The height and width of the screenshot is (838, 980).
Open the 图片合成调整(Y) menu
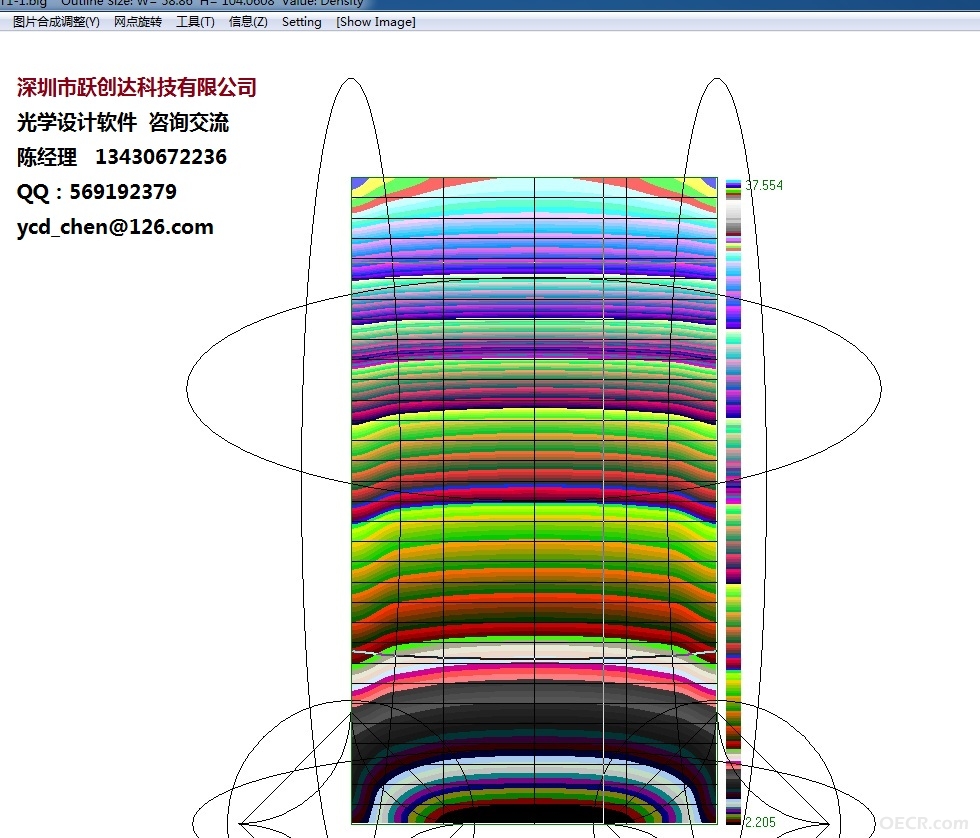click(x=56, y=22)
